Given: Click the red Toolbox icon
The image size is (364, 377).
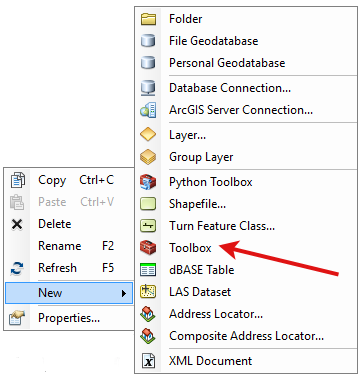Looking at the screenshot, I should coord(148,248).
